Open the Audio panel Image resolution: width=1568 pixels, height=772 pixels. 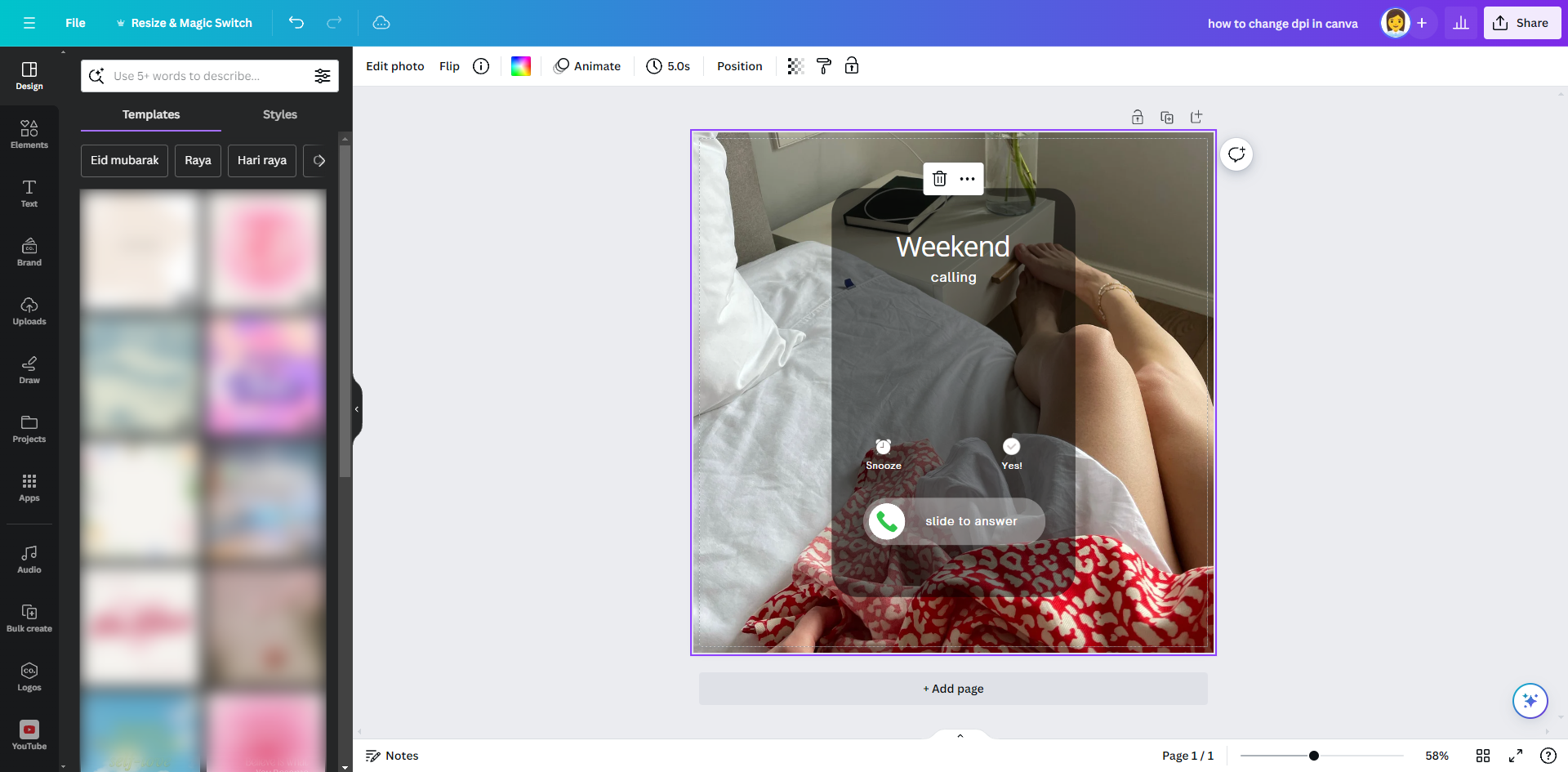tap(29, 559)
